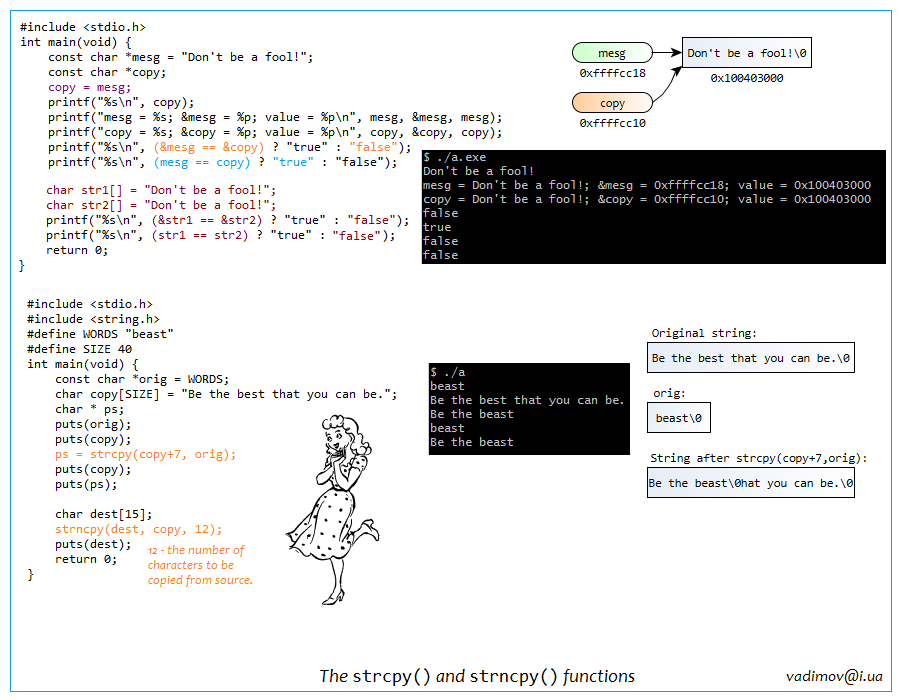
Task: Click the expression '(&mesg == &copy)'
Action: (x=209, y=147)
